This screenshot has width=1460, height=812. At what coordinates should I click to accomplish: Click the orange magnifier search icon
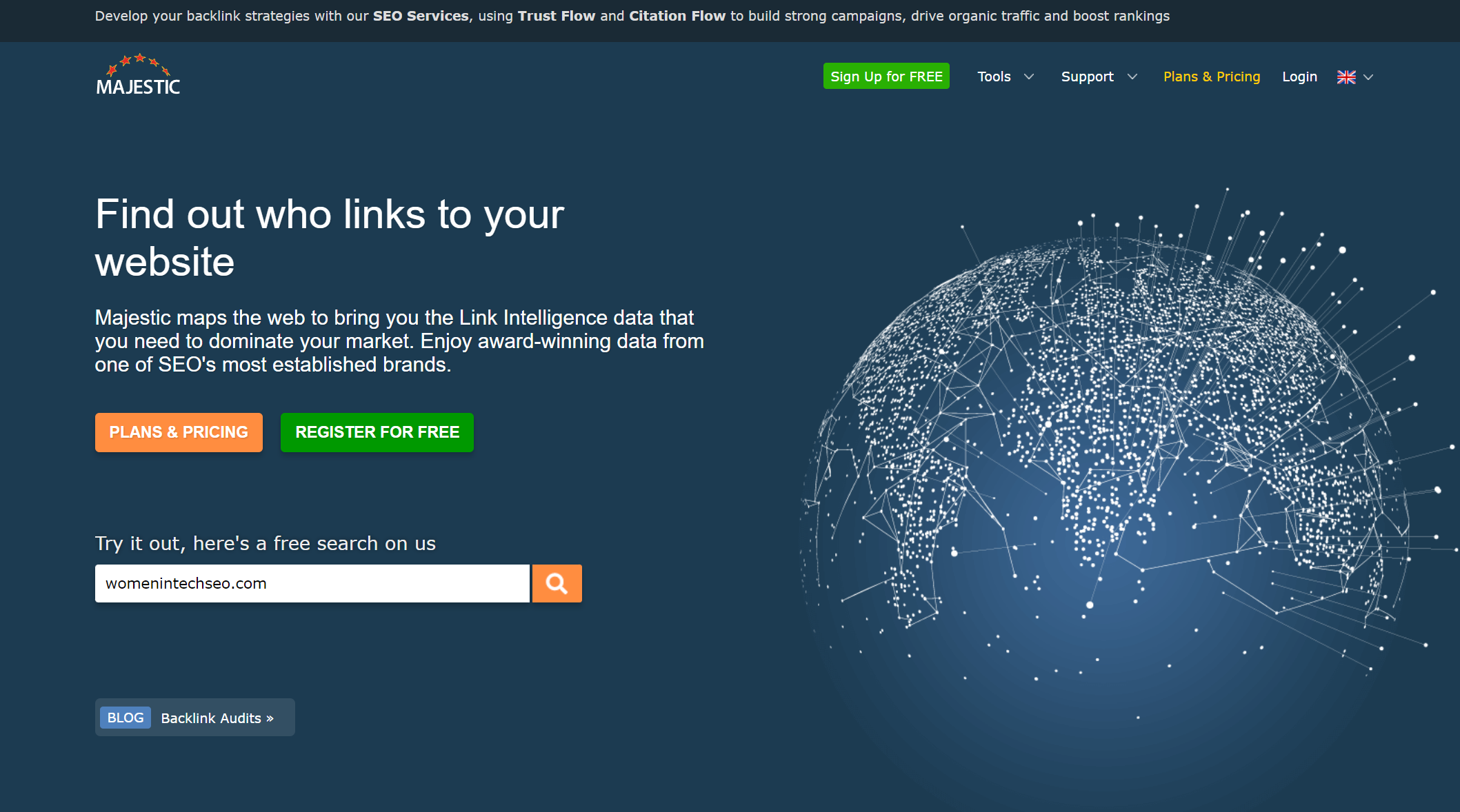(x=557, y=584)
